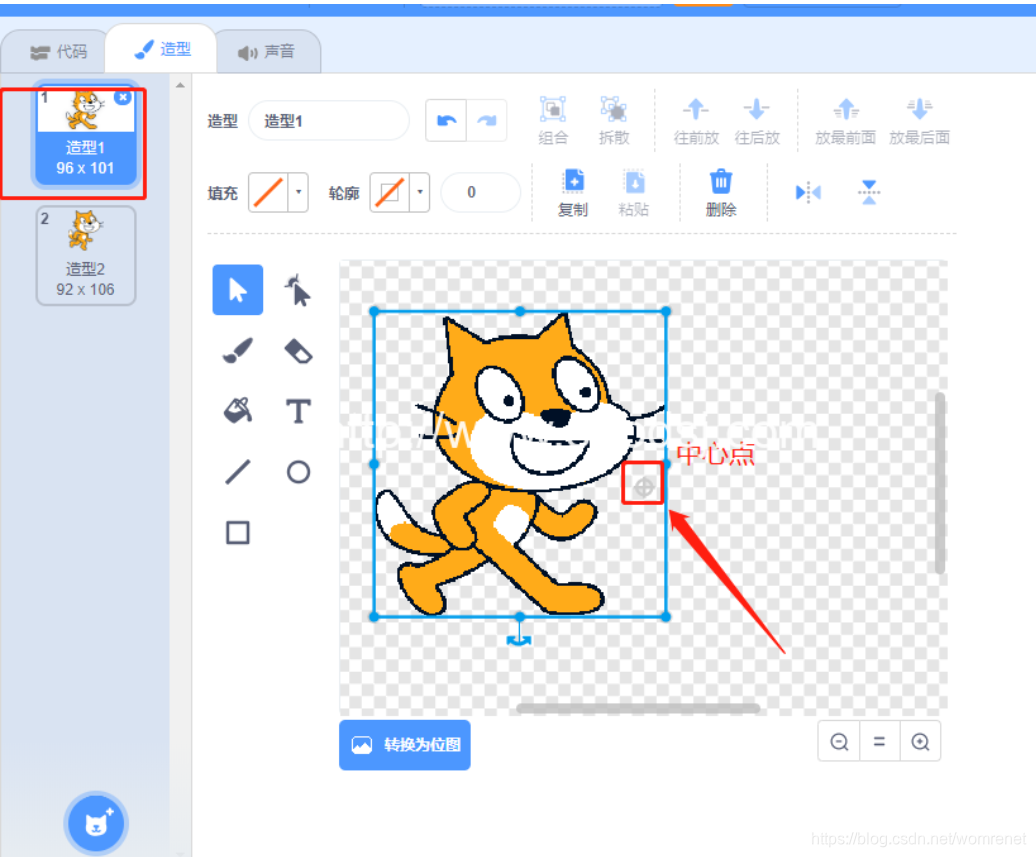Click the canvas horizontal scrollbar
The width and height of the screenshot is (1036, 857).
click(638, 708)
